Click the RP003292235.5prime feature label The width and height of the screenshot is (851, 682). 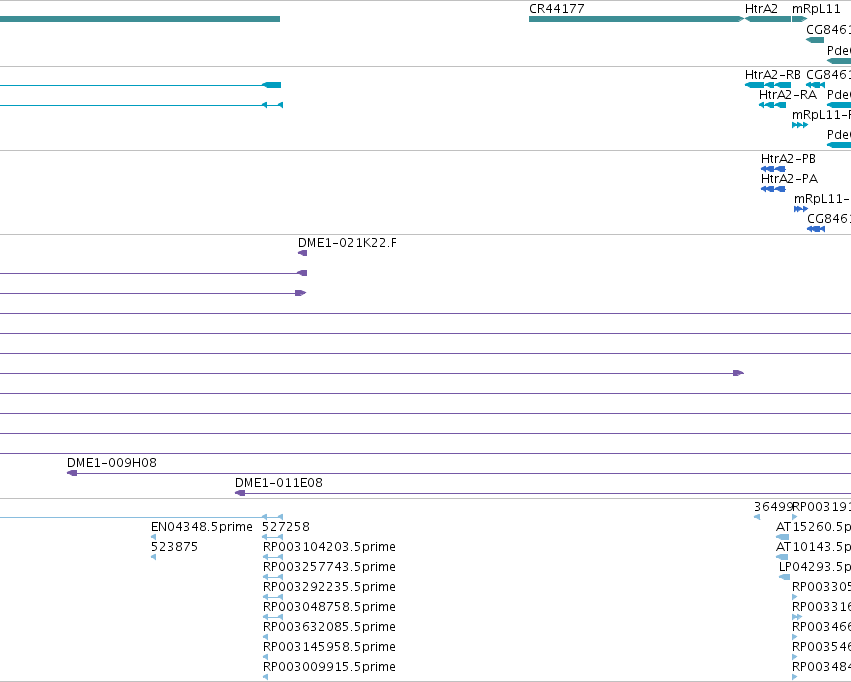(329, 587)
